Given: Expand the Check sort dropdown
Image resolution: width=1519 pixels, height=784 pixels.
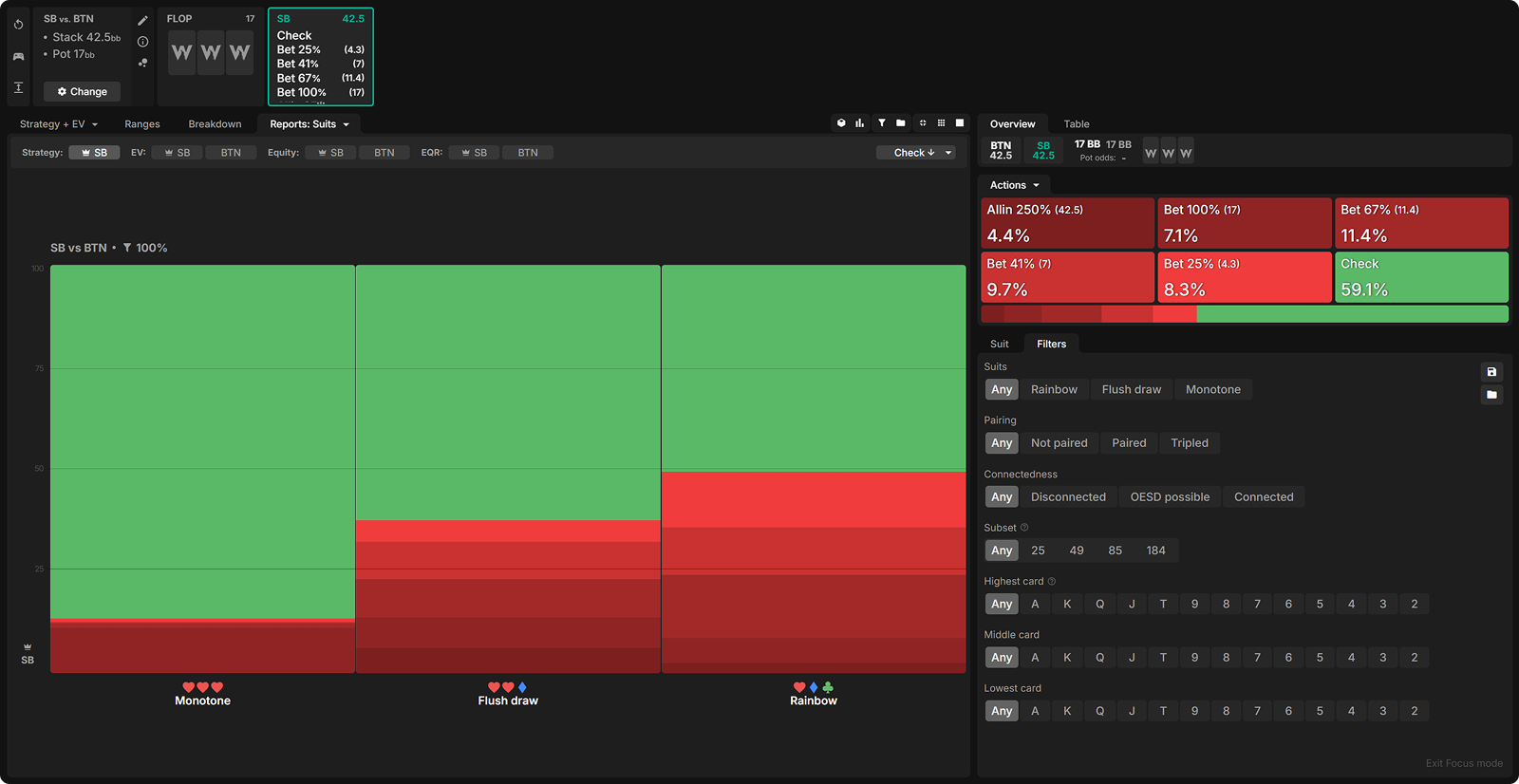Looking at the screenshot, I should pyautogui.click(x=915, y=153).
